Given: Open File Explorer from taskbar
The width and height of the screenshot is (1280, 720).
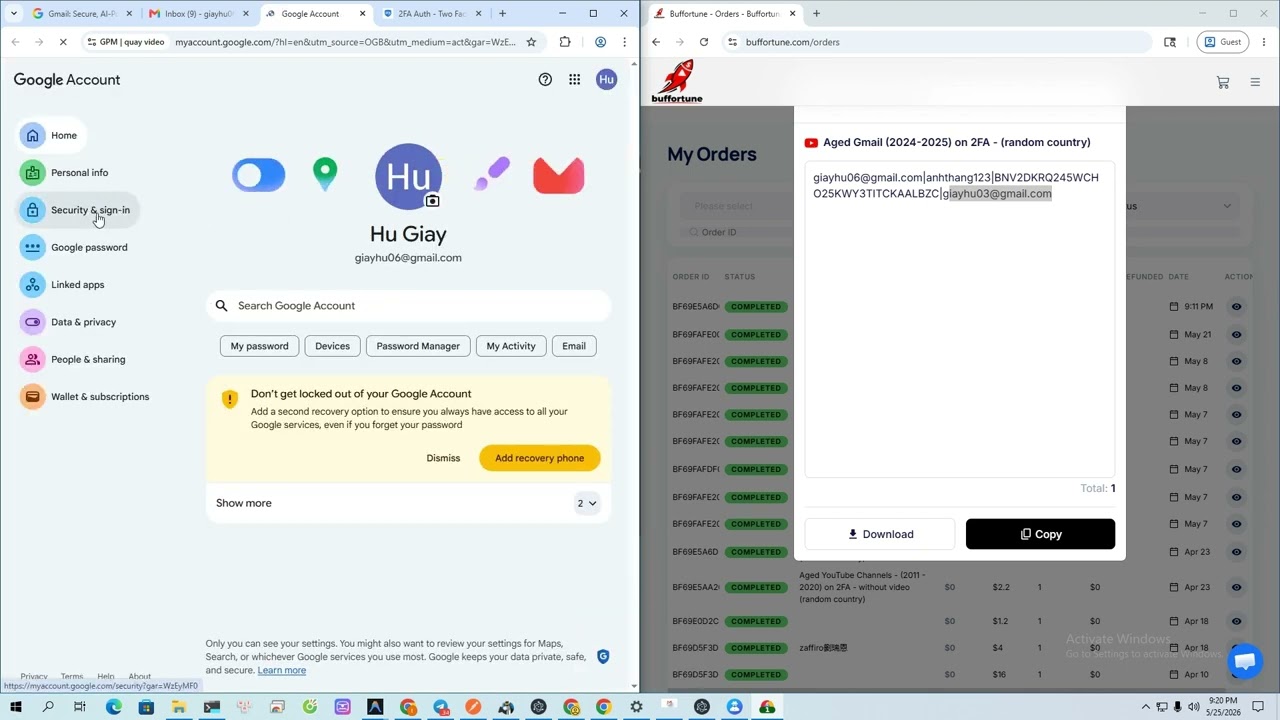Looking at the screenshot, I should coord(178,707).
